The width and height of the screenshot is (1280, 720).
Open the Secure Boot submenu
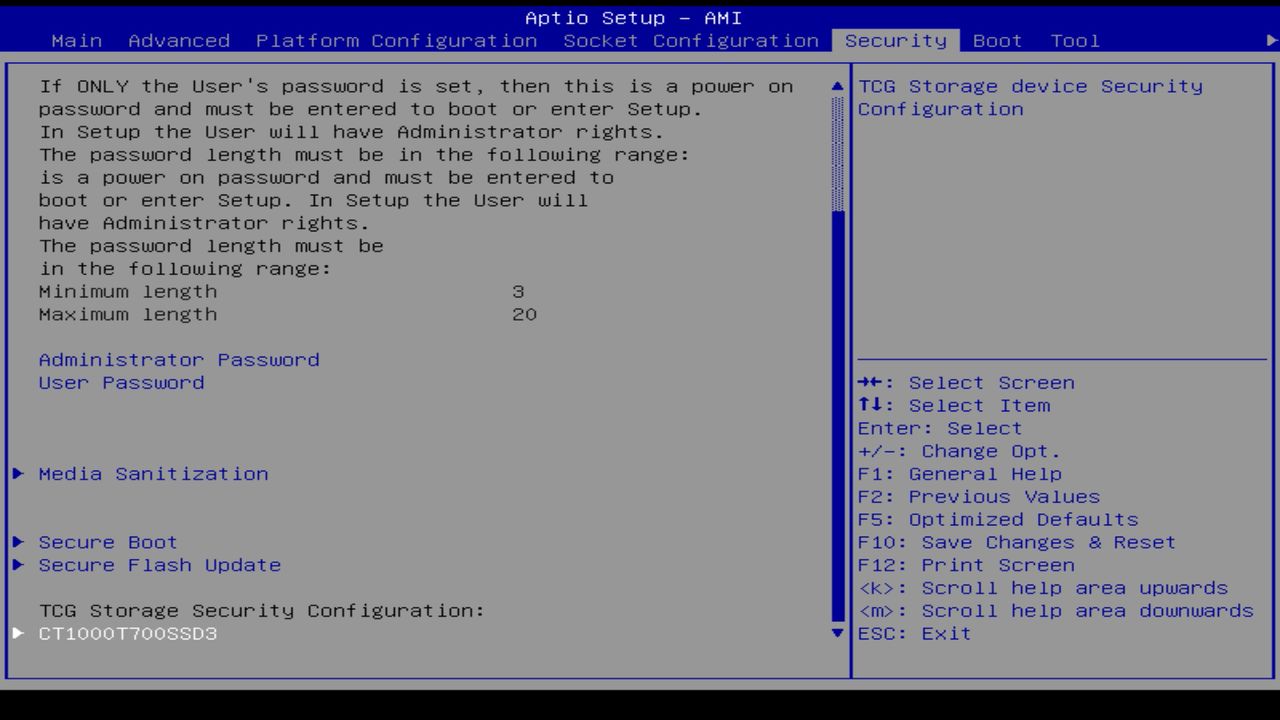click(107, 541)
